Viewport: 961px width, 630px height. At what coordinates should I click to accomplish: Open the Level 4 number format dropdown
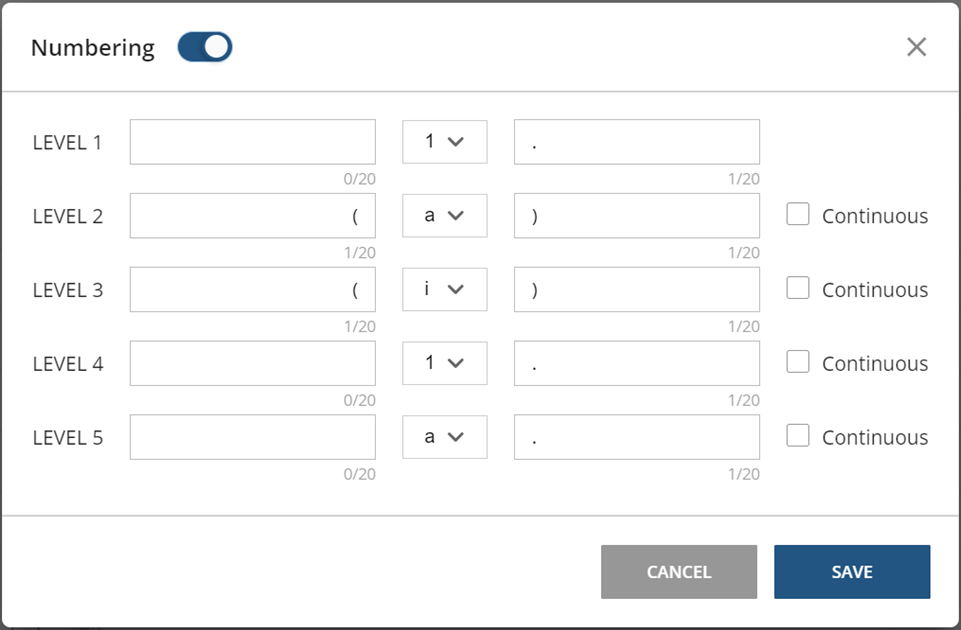(444, 363)
